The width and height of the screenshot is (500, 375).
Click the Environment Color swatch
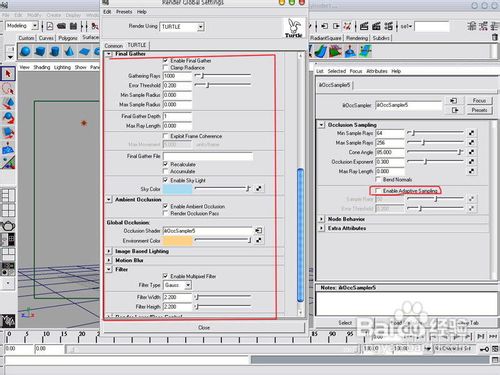tap(177, 240)
